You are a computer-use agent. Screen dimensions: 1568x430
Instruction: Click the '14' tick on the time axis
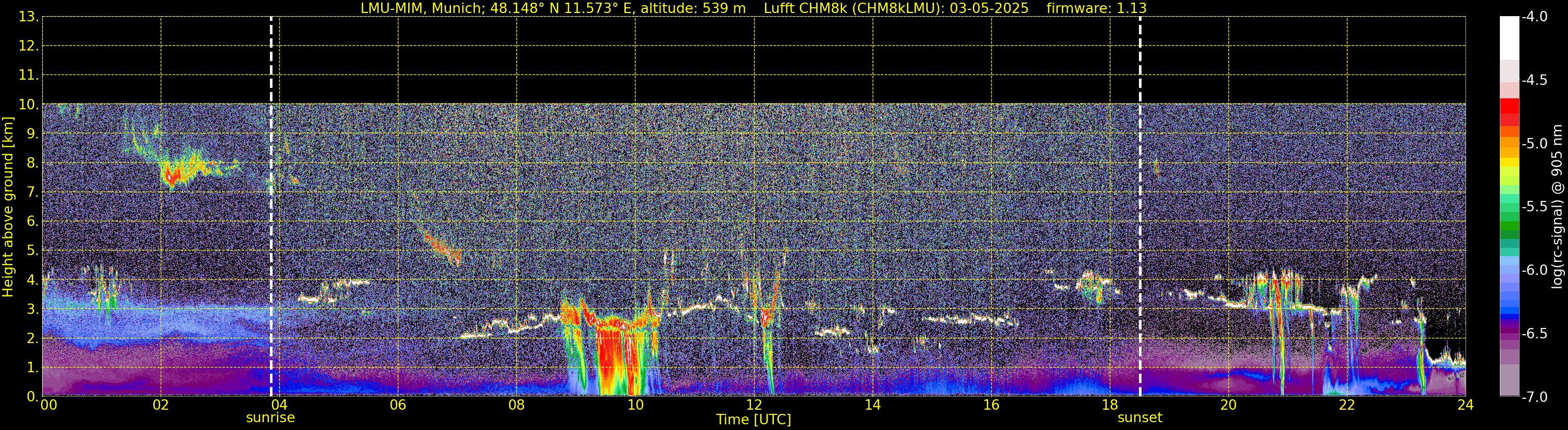coord(872,405)
